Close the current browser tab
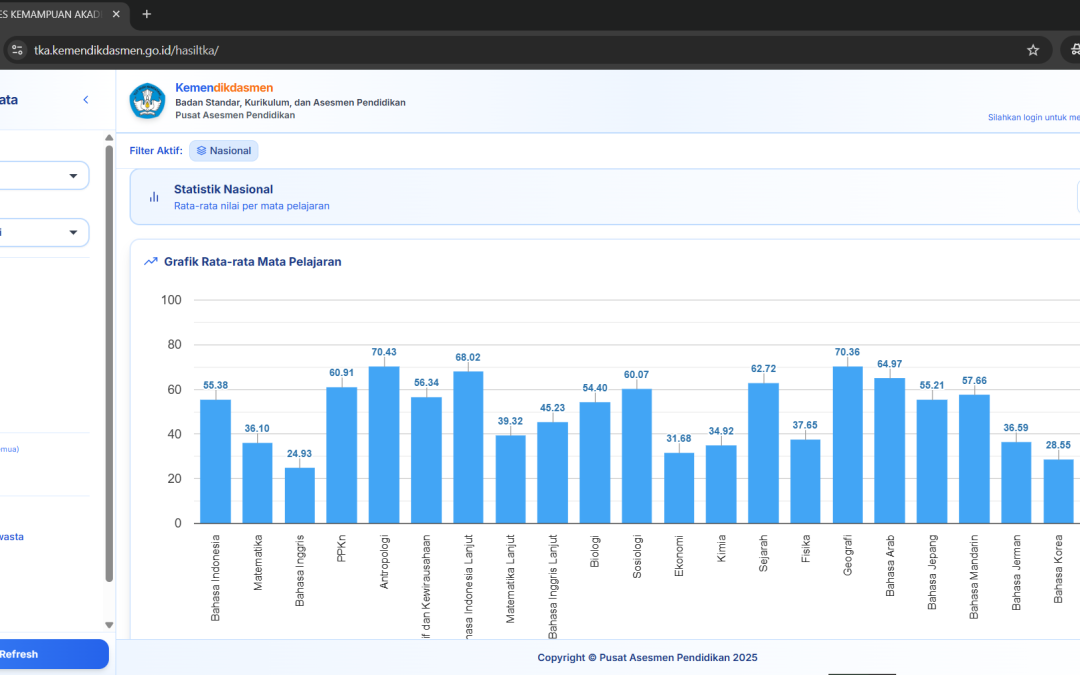The height and width of the screenshot is (675, 1080). point(117,14)
